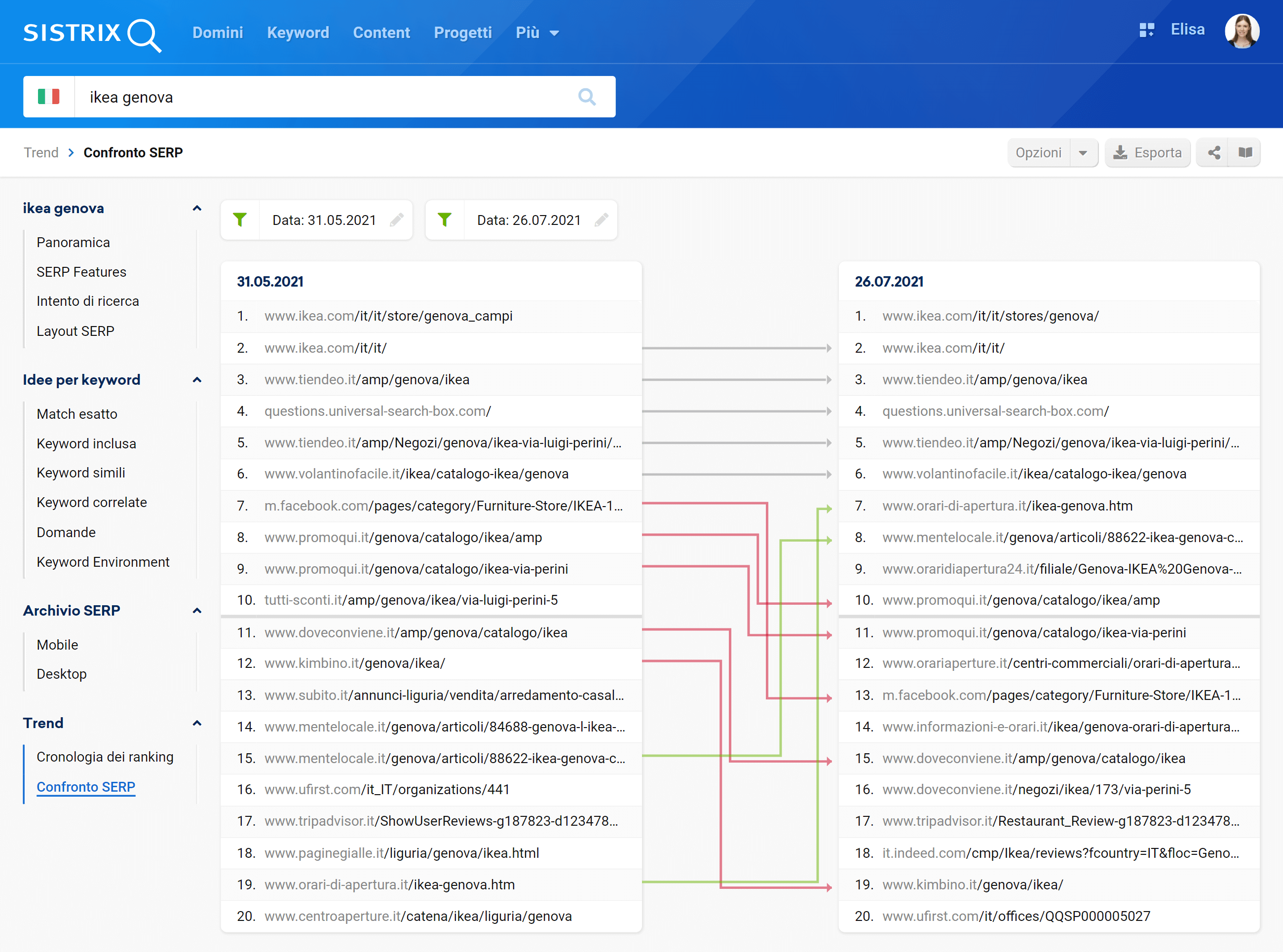Viewport: 1283px width, 952px height.
Task: Edit date 26.07.2021 with pencil icon
Action: tap(601, 220)
